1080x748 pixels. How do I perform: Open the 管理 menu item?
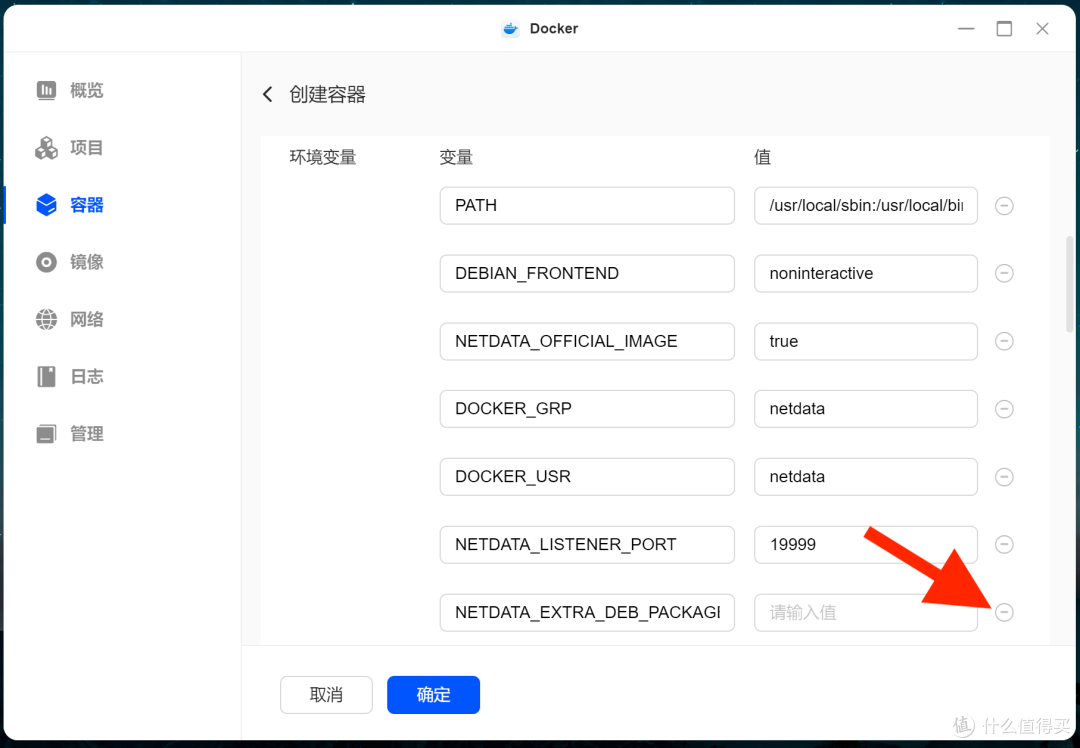pyautogui.click(x=87, y=433)
